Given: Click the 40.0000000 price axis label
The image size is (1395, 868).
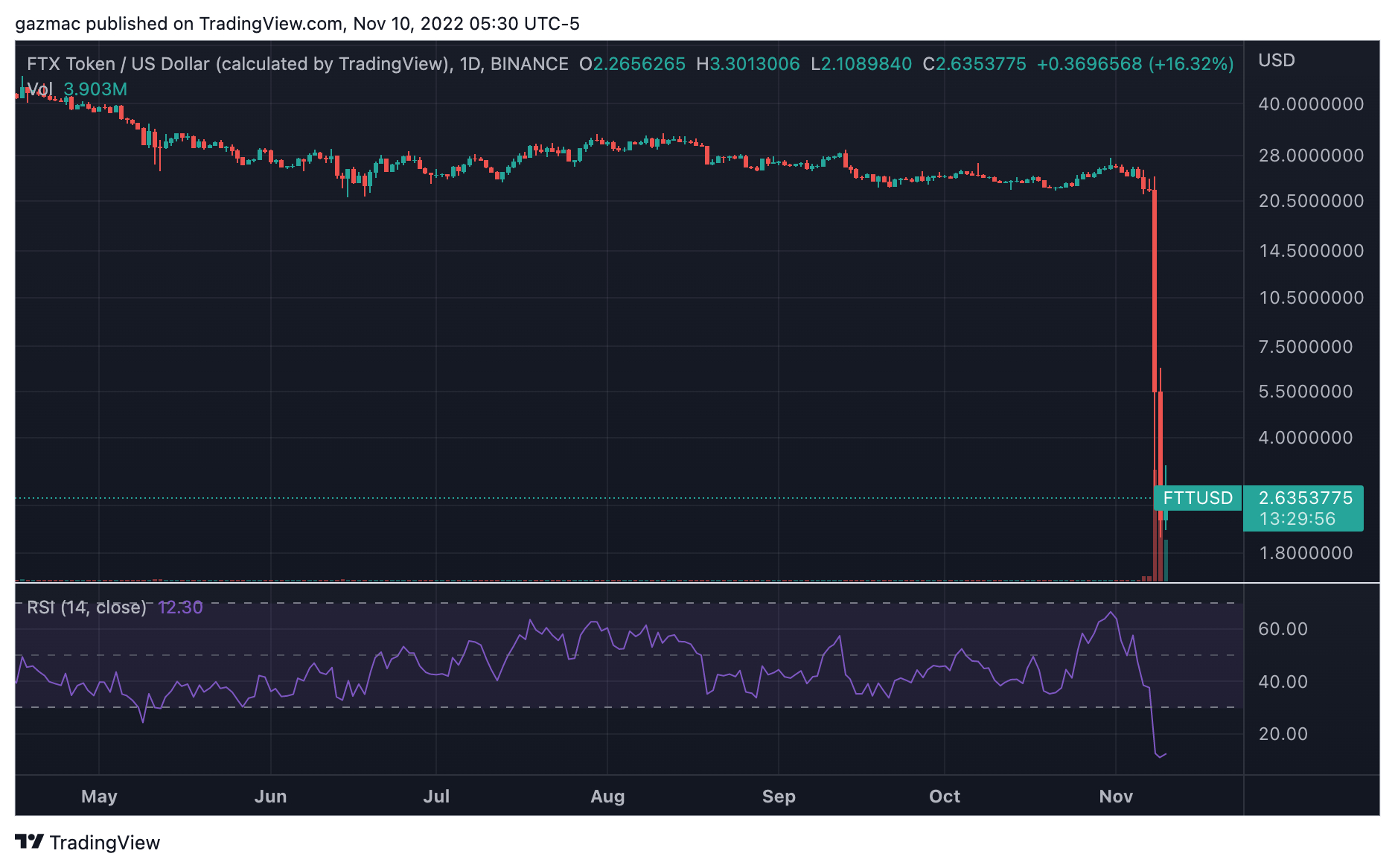Looking at the screenshot, I should (1311, 104).
